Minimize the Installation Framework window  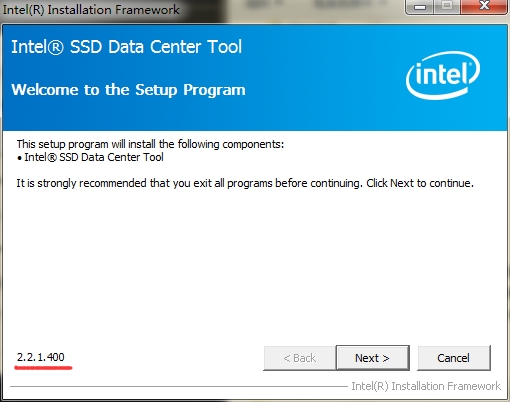[x=420, y=6]
